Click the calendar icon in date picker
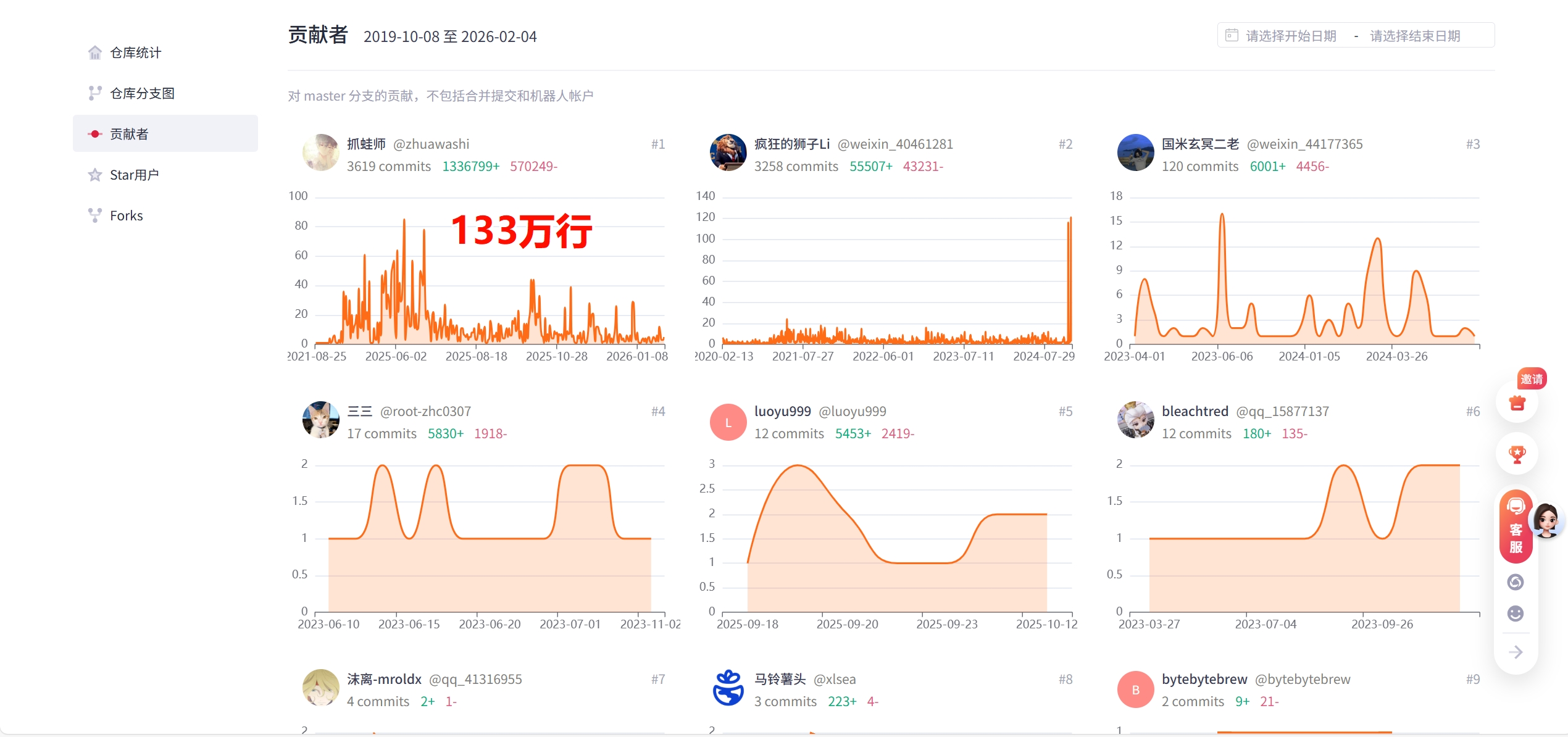1568x737 pixels. pos(1232,35)
